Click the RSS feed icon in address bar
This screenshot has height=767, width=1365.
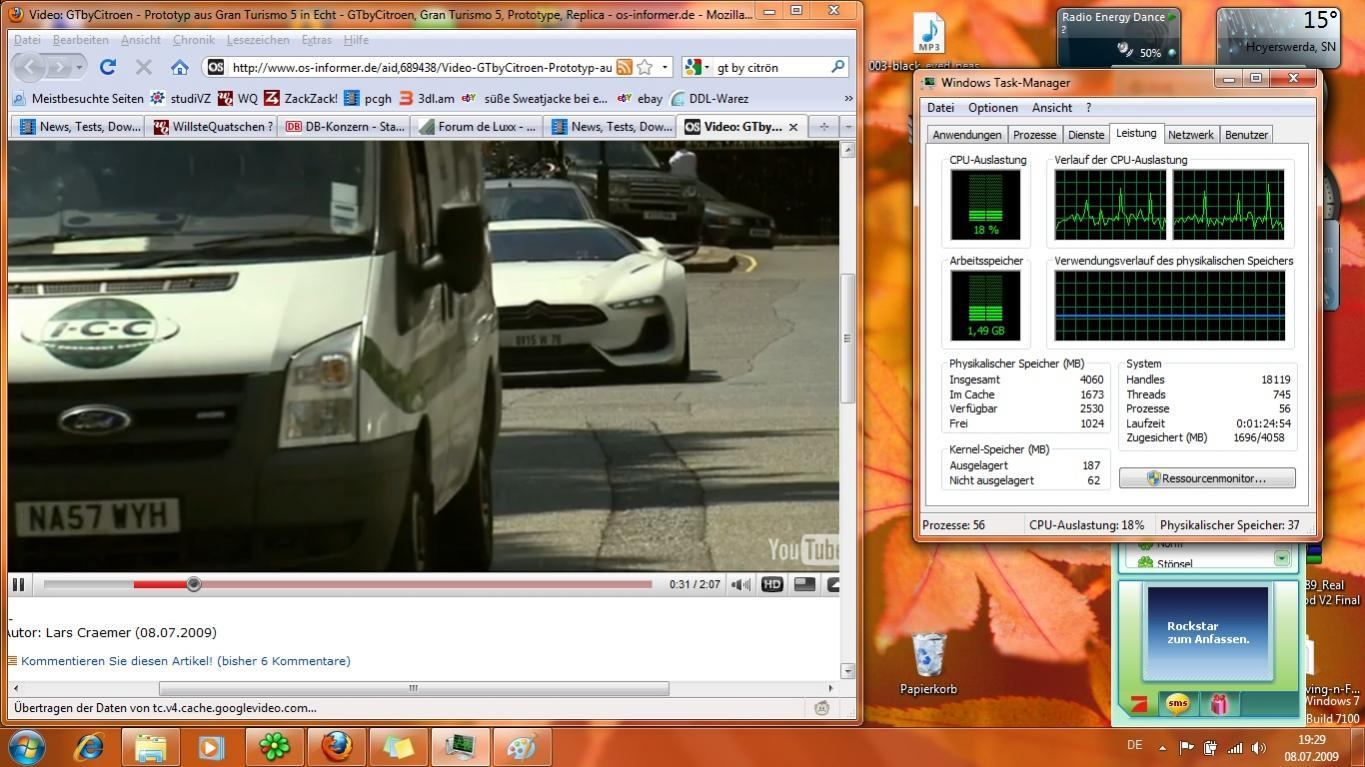point(624,67)
